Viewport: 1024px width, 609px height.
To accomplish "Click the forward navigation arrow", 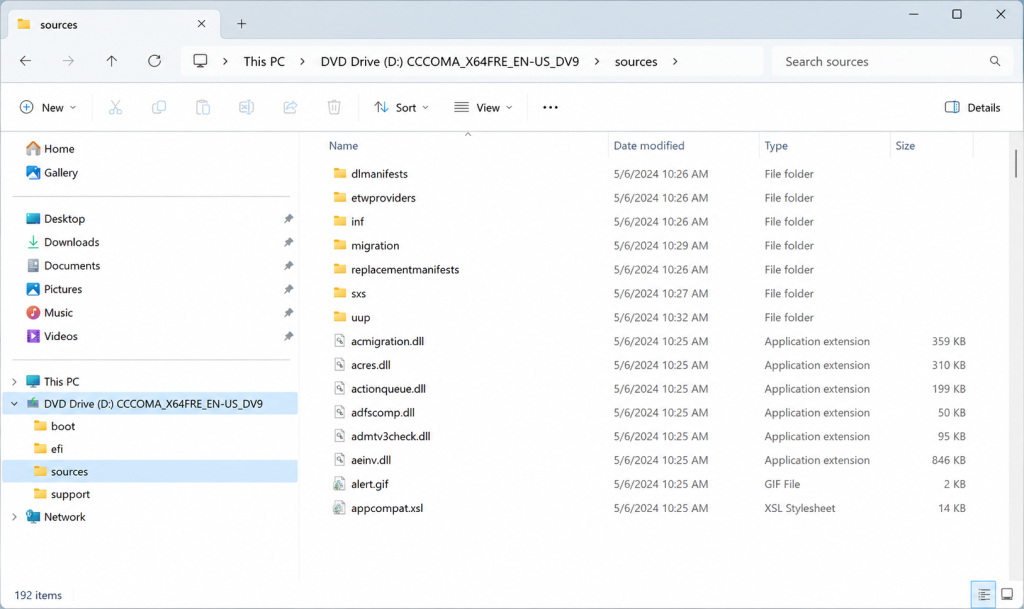I will pos(68,61).
